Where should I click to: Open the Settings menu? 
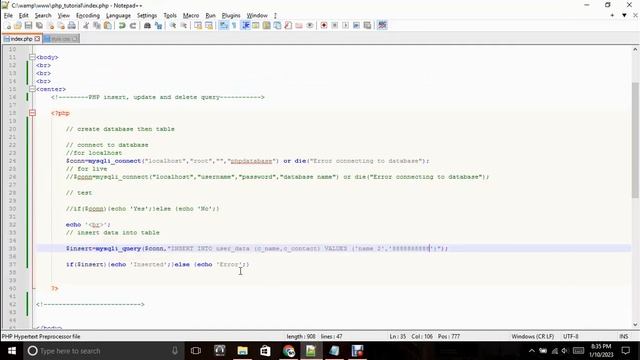(x=147, y=16)
